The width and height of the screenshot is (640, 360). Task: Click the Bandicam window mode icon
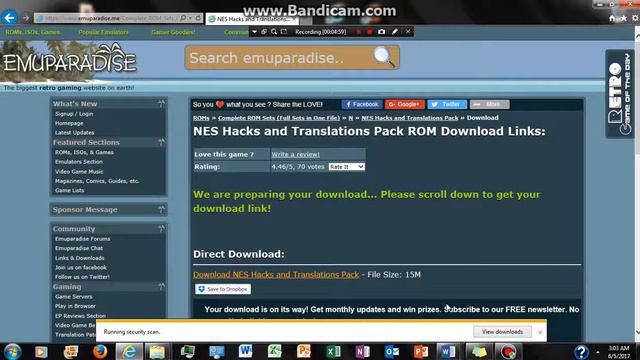pyautogui.click(x=264, y=31)
